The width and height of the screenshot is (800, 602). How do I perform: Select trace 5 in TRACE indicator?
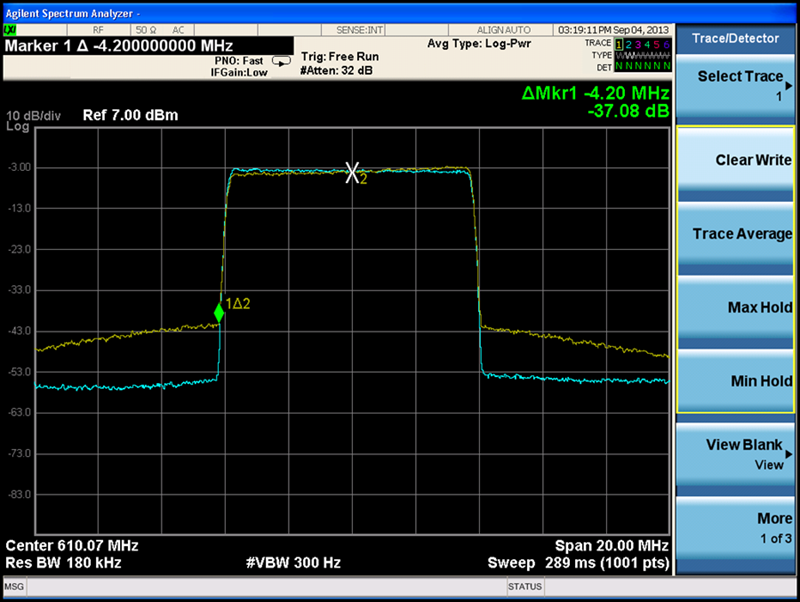(x=657, y=44)
